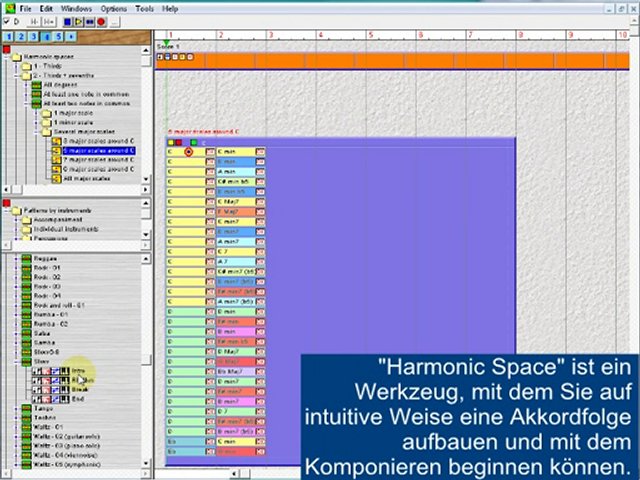Click the red record button in the toolbar
640x480 pixels.
click(x=101, y=21)
